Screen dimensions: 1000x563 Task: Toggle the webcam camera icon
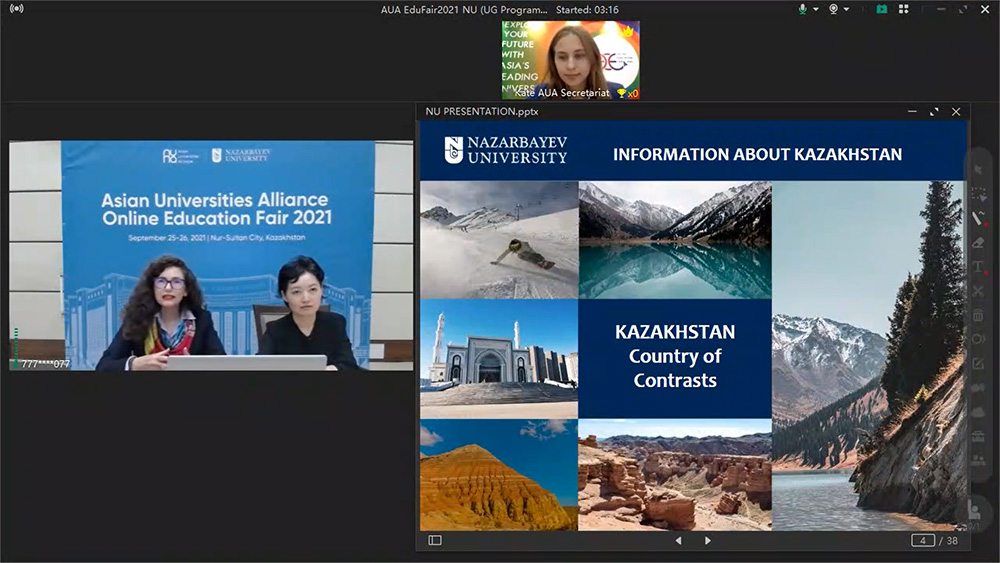tap(833, 9)
